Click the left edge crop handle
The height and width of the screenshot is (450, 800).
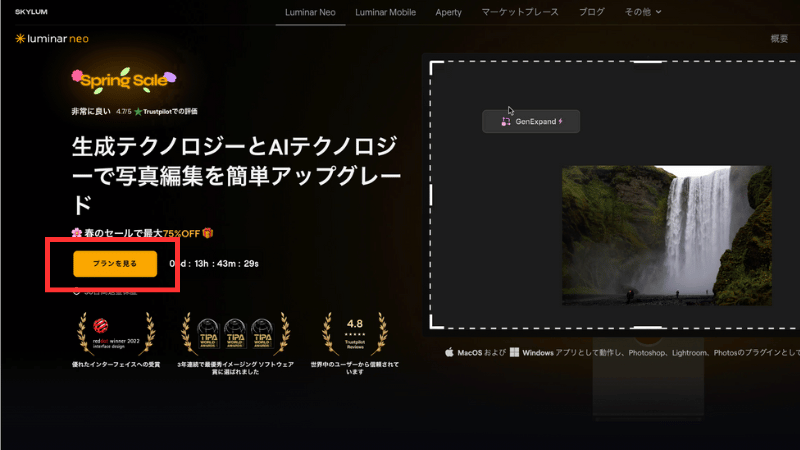click(x=431, y=194)
